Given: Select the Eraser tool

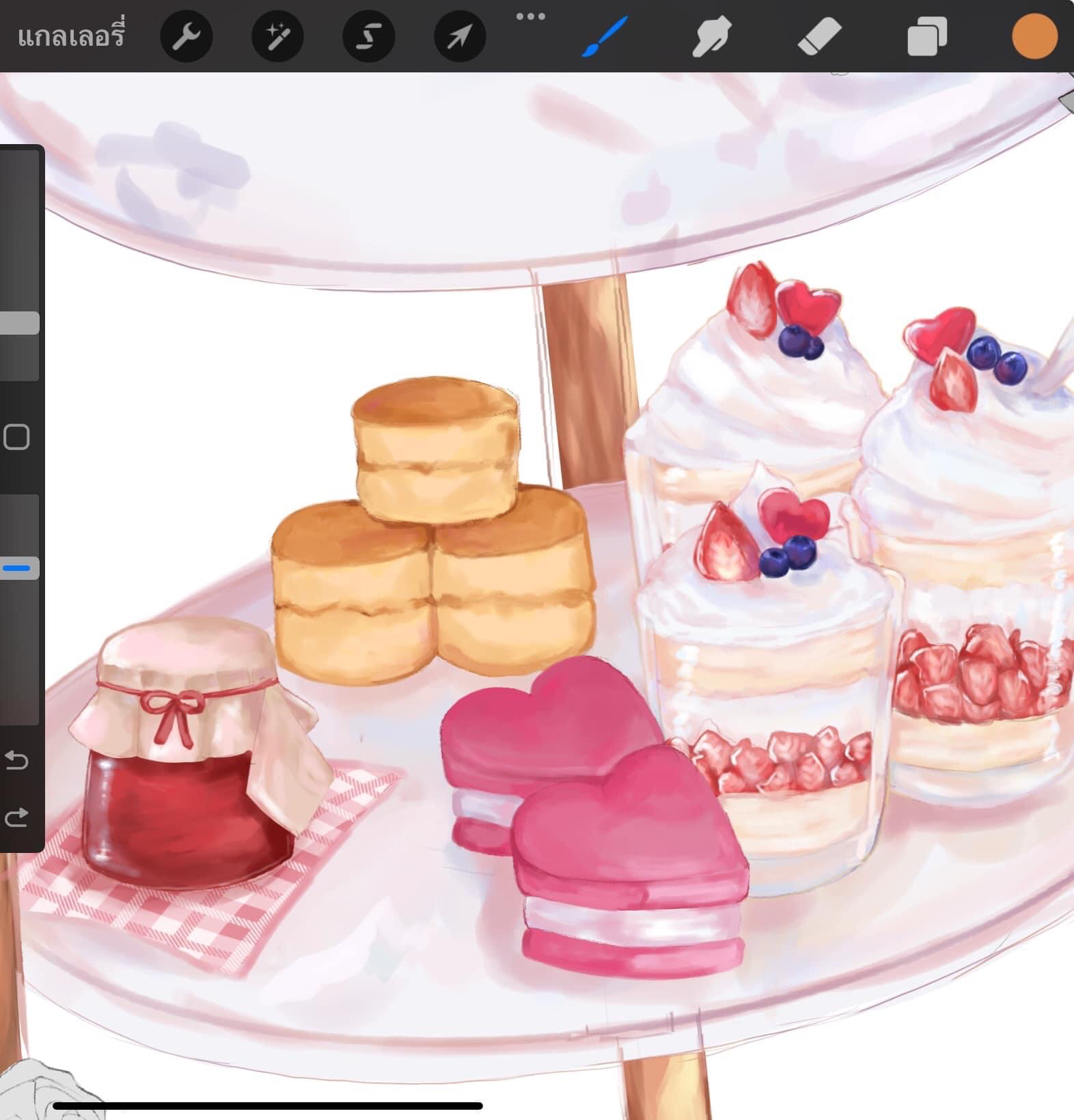Looking at the screenshot, I should (x=819, y=36).
